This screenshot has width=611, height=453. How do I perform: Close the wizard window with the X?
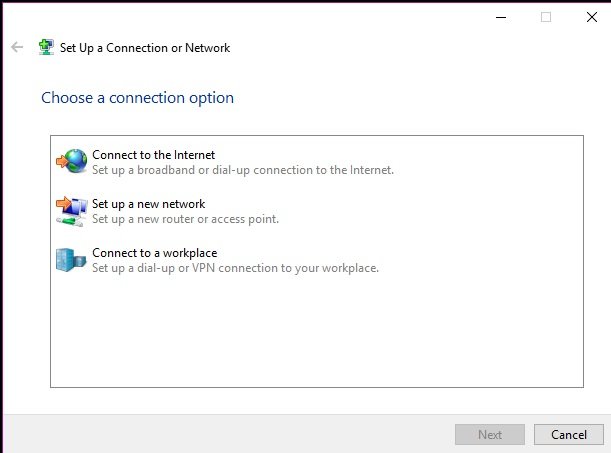pos(592,17)
